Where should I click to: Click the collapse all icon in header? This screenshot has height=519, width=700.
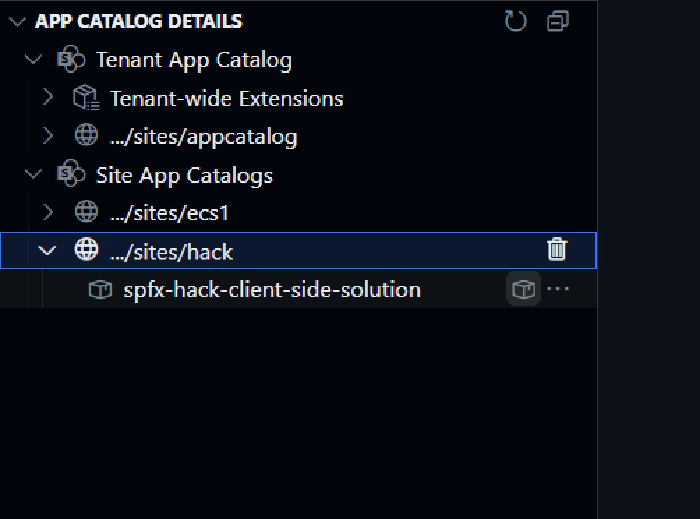tap(558, 21)
